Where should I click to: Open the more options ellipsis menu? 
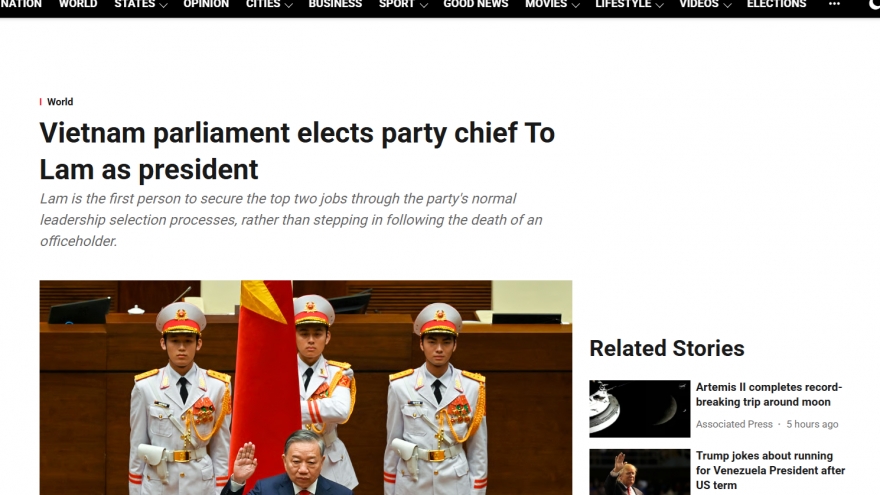coord(834,4)
